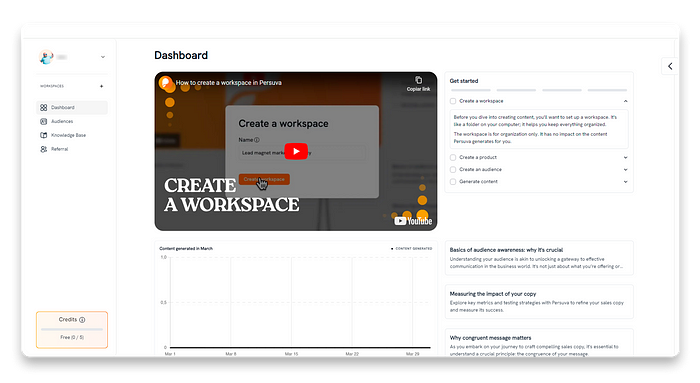
Task: Expand the Create a product step
Action: click(x=625, y=158)
